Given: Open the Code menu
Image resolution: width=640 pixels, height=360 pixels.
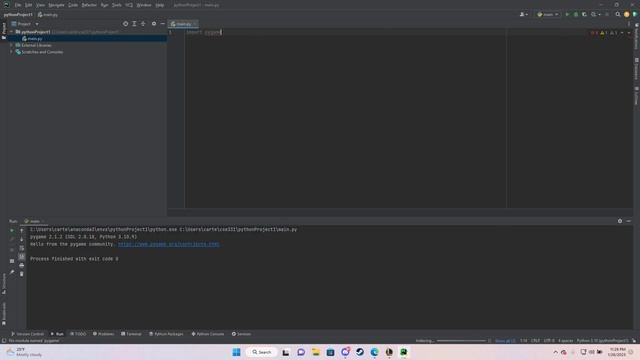Looking at the screenshot, I should click(x=73, y=5).
